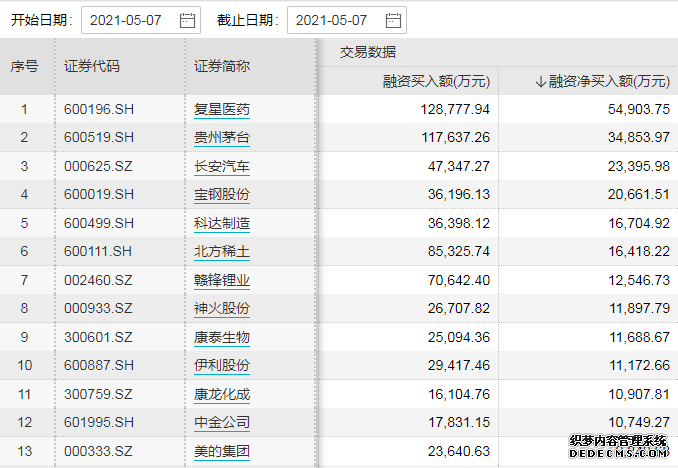Select the code cell 600111.SH

(98, 251)
